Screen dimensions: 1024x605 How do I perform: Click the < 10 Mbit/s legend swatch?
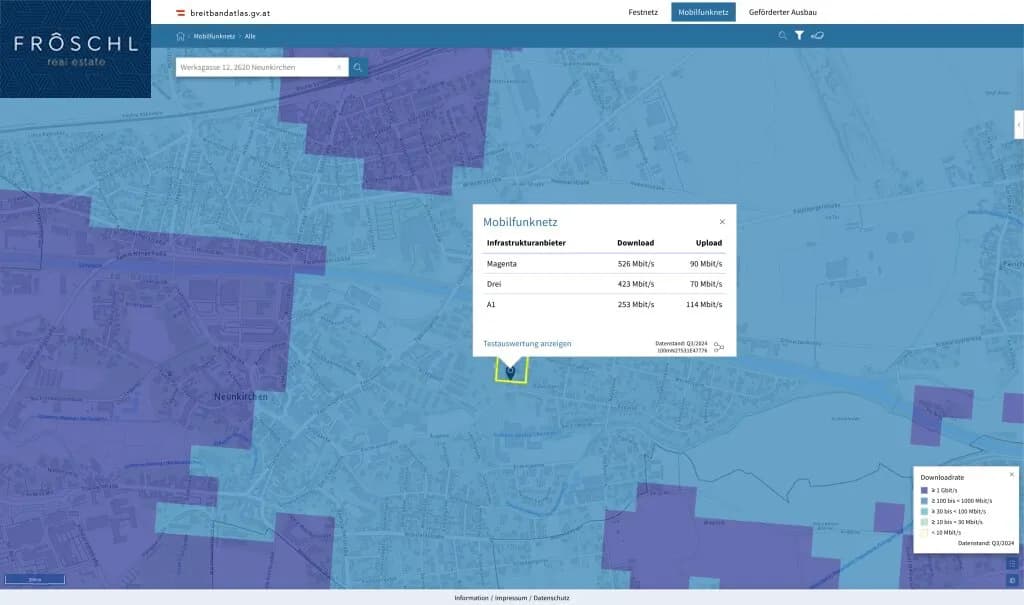pyautogui.click(x=924, y=532)
